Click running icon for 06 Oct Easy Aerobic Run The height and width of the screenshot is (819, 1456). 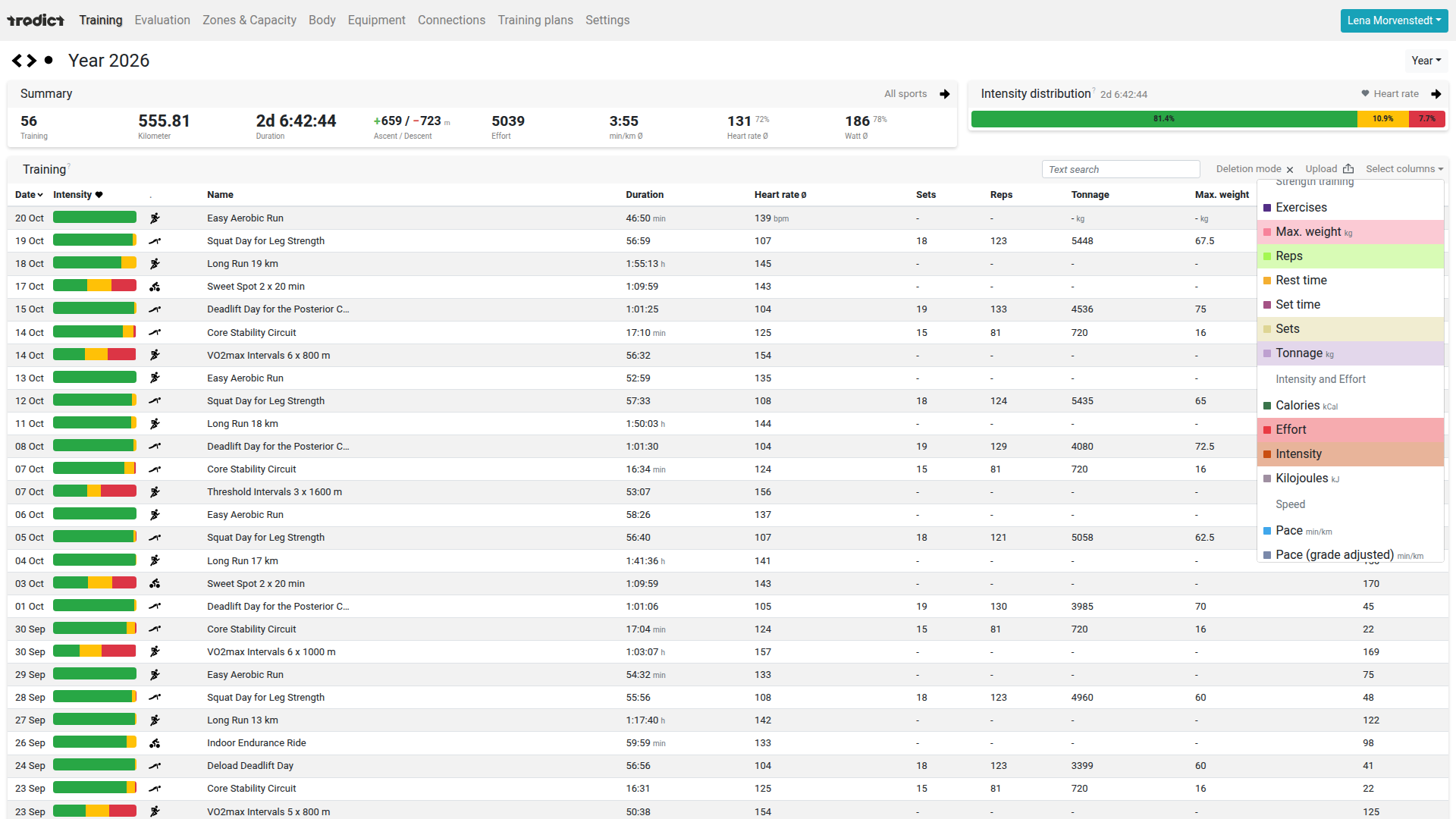click(155, 515)
